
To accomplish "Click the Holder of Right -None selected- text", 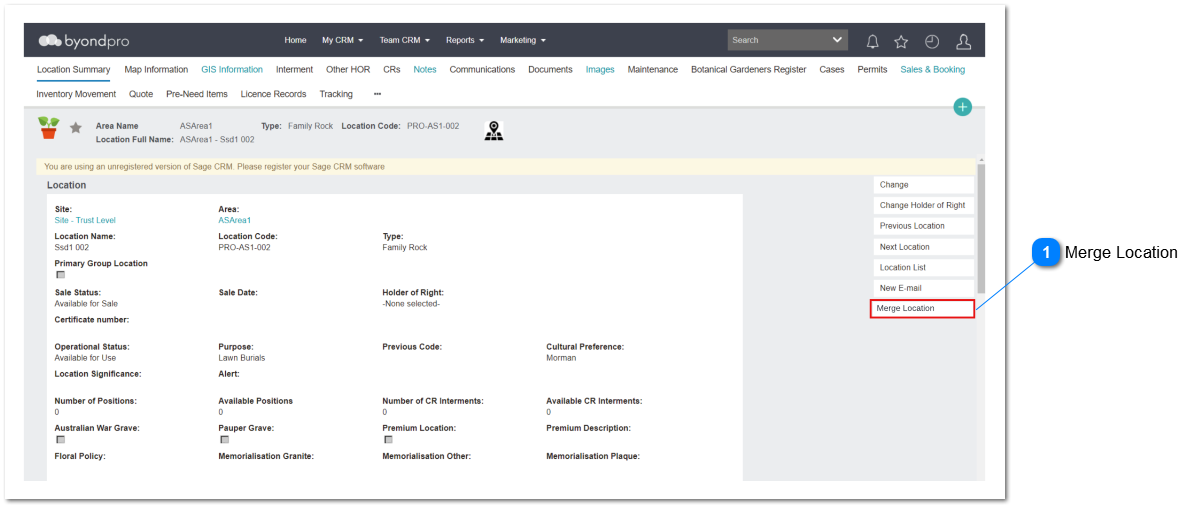I will point(411,303).
